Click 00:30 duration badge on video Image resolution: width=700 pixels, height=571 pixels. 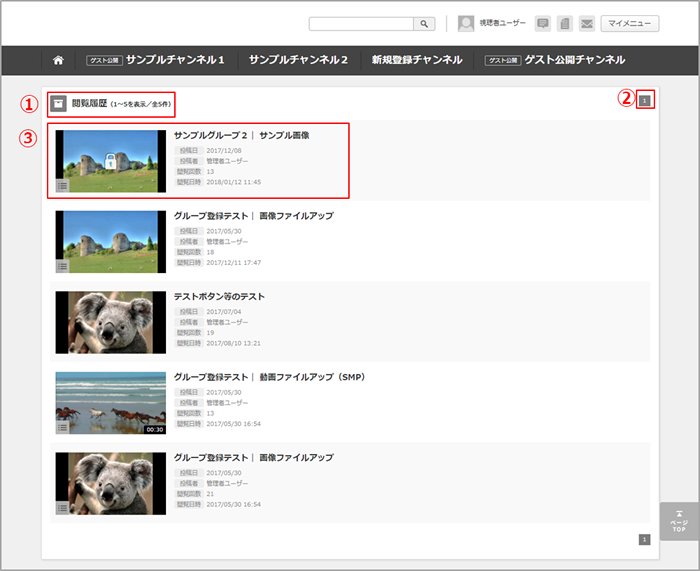pos(154,429)
